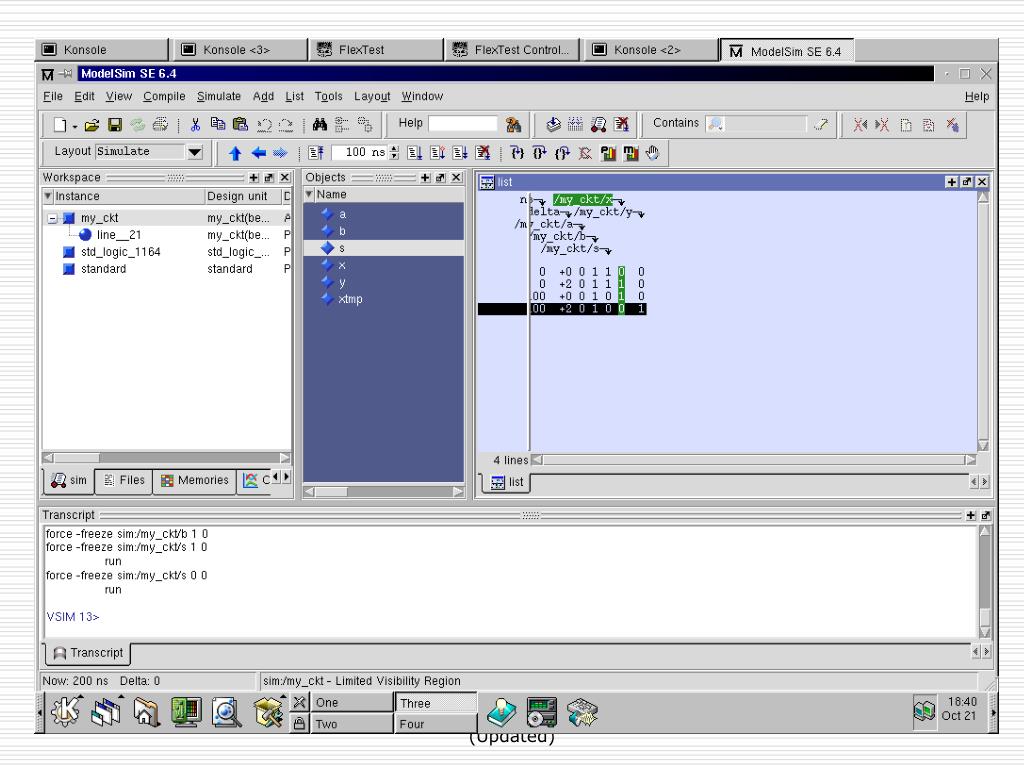Click the blue left arrow icon
Screen dimensions: 1024x768
coord(259,153)
